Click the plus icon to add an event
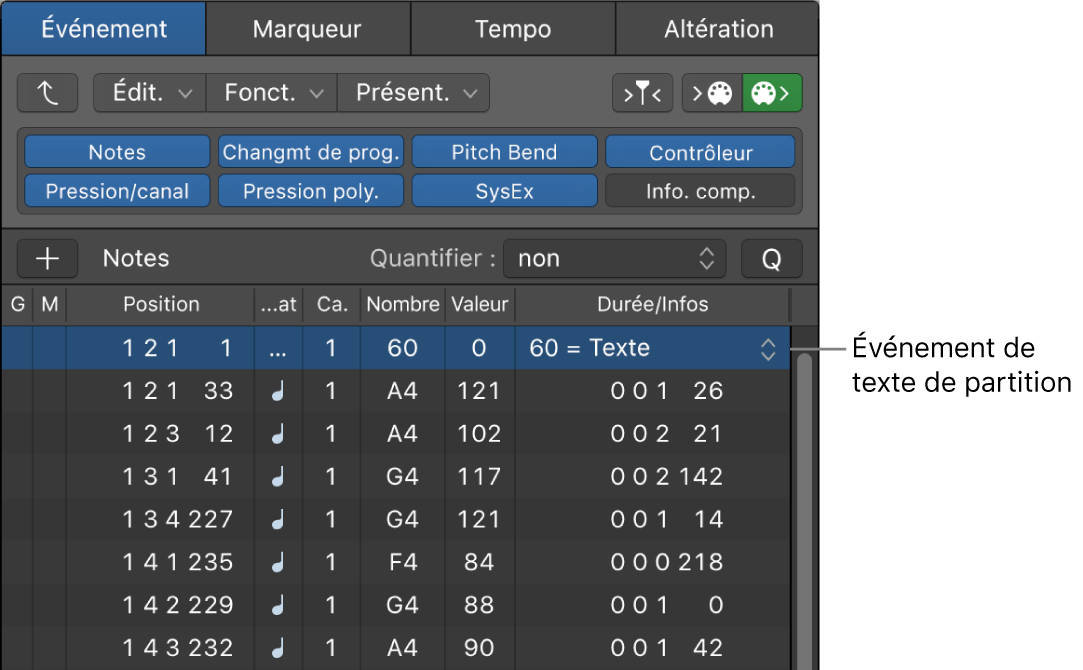Image resolution: width=1083 pixels, height=670 pixels. (x=47, y=258)
